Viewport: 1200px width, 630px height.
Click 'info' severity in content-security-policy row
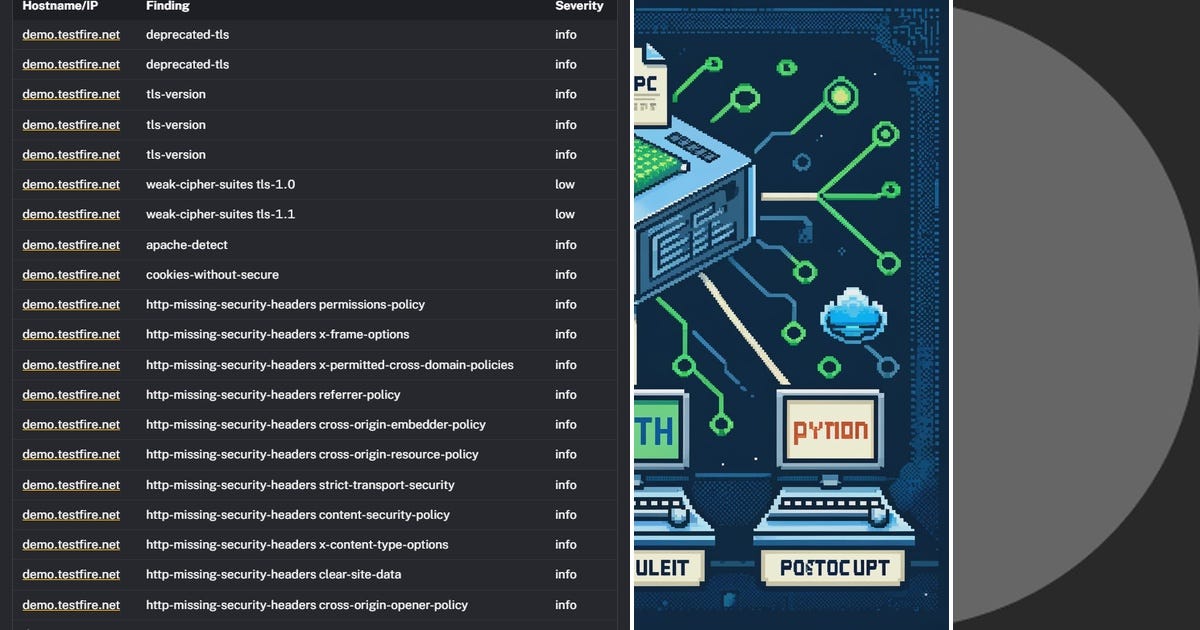click(566, 514)
